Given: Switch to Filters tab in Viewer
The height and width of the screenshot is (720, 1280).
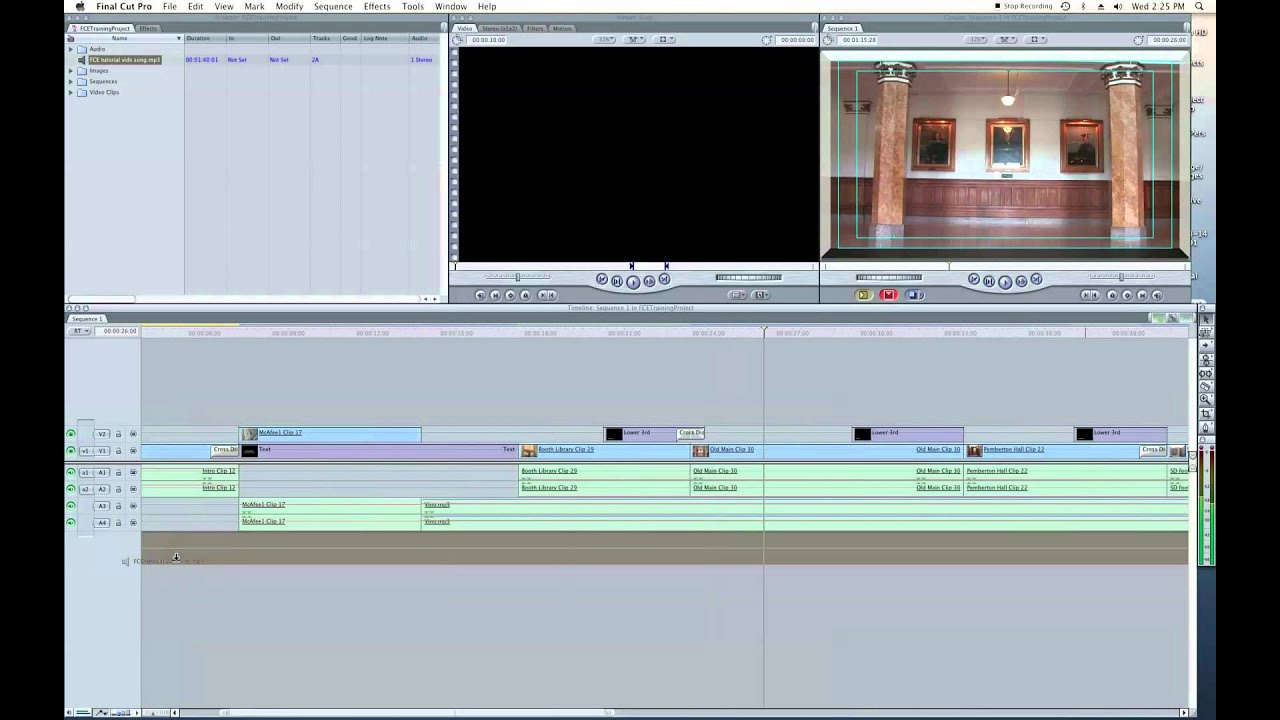Looking at the screenshot, I should (x=535, y=28).
